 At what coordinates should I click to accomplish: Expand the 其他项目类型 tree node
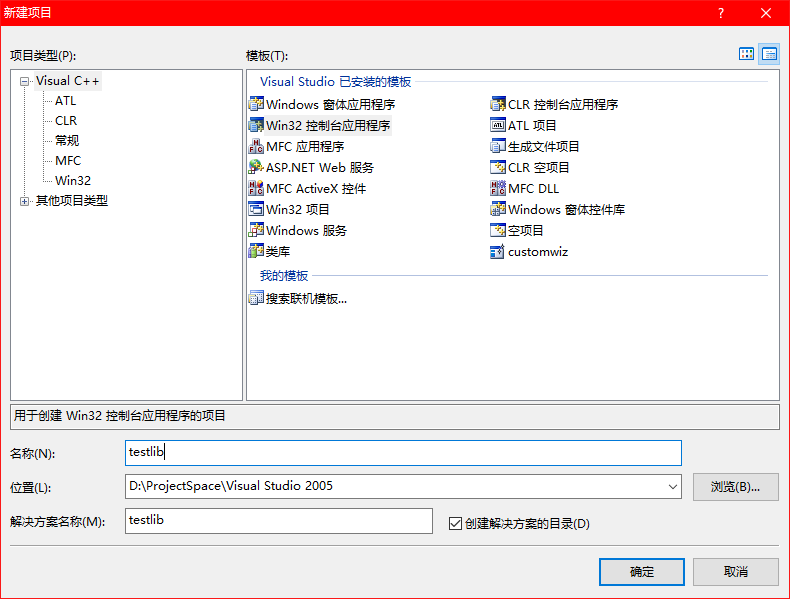point(25,201)
